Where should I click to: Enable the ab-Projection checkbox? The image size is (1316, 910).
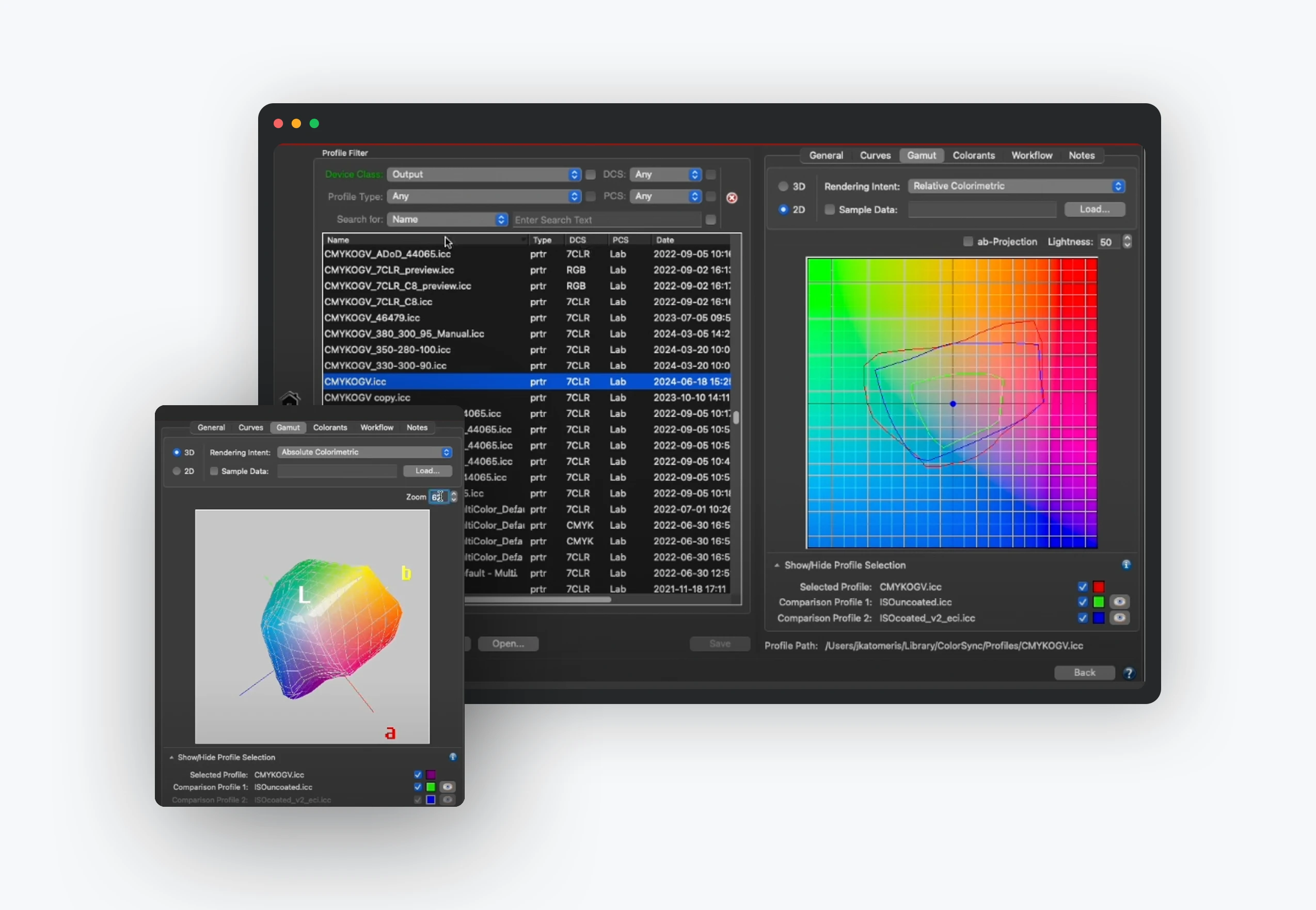[968, 242]
